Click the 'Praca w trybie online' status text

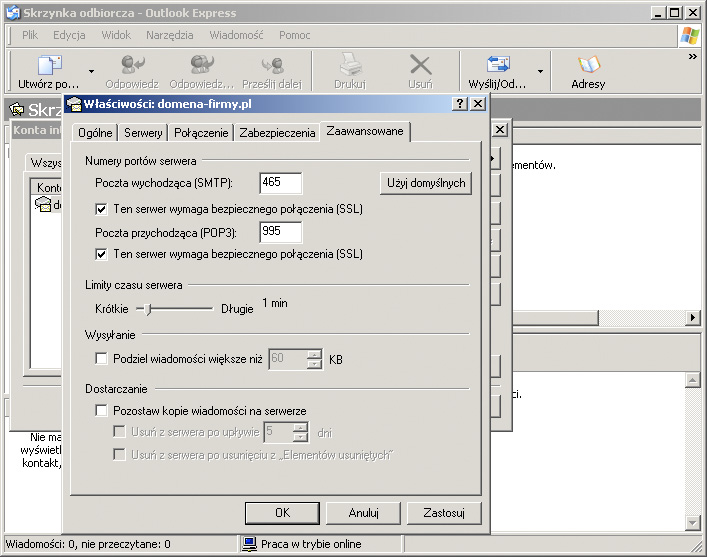point(311,544)
